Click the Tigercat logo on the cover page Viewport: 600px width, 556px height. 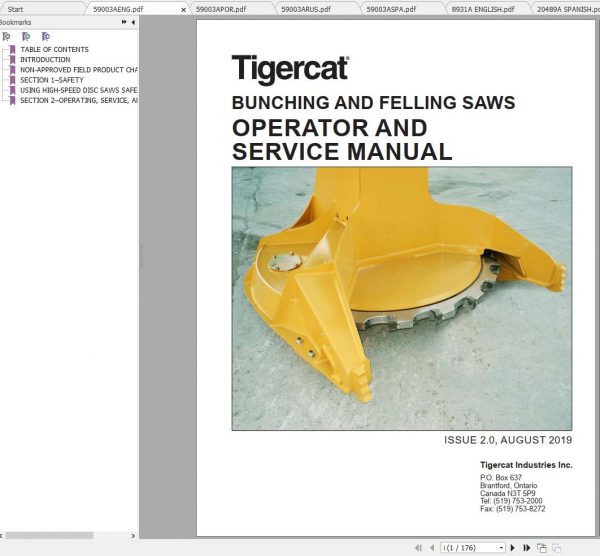[x=290, y=69]
